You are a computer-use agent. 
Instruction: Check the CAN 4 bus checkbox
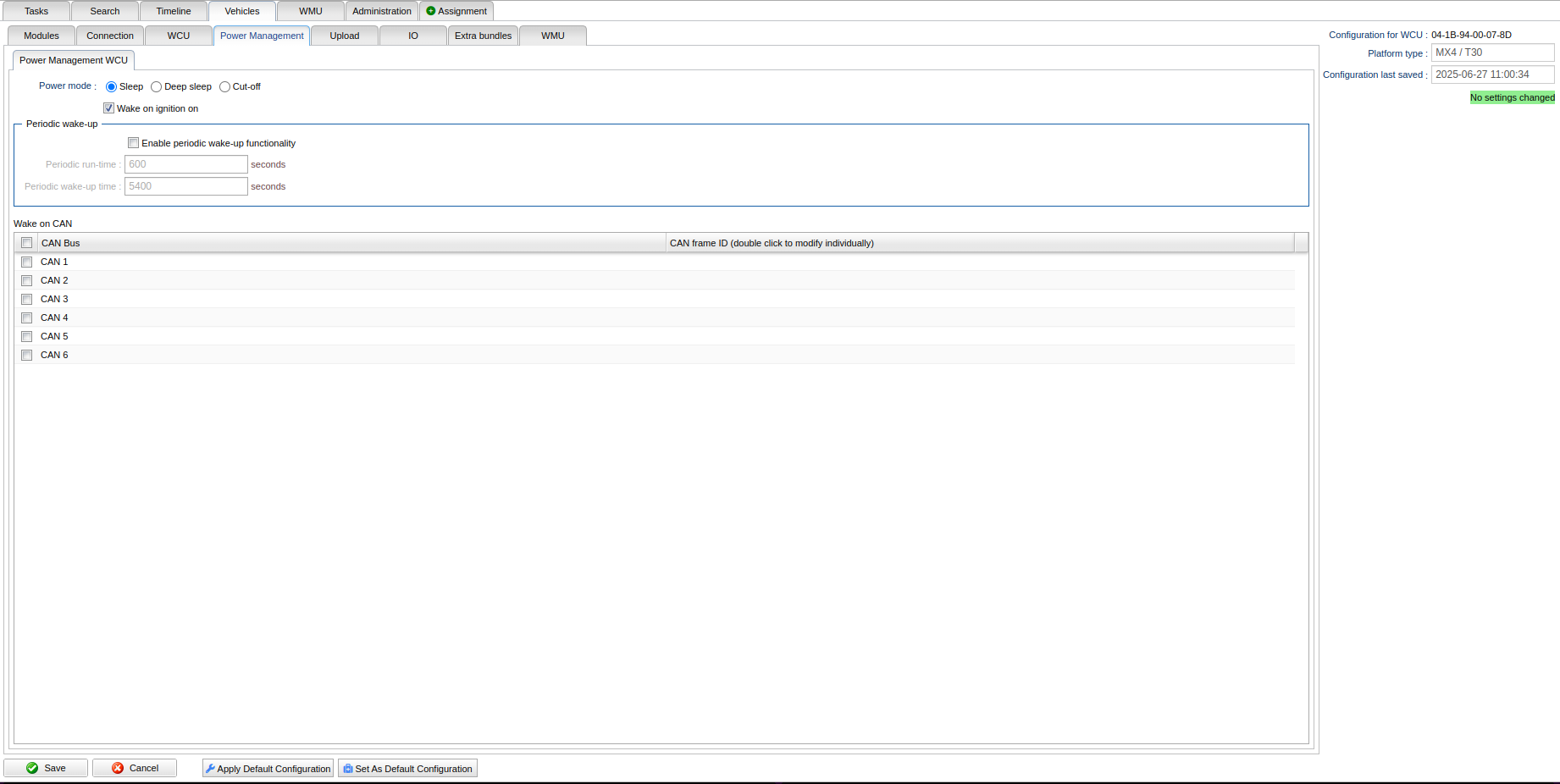[x=27, y=318]
